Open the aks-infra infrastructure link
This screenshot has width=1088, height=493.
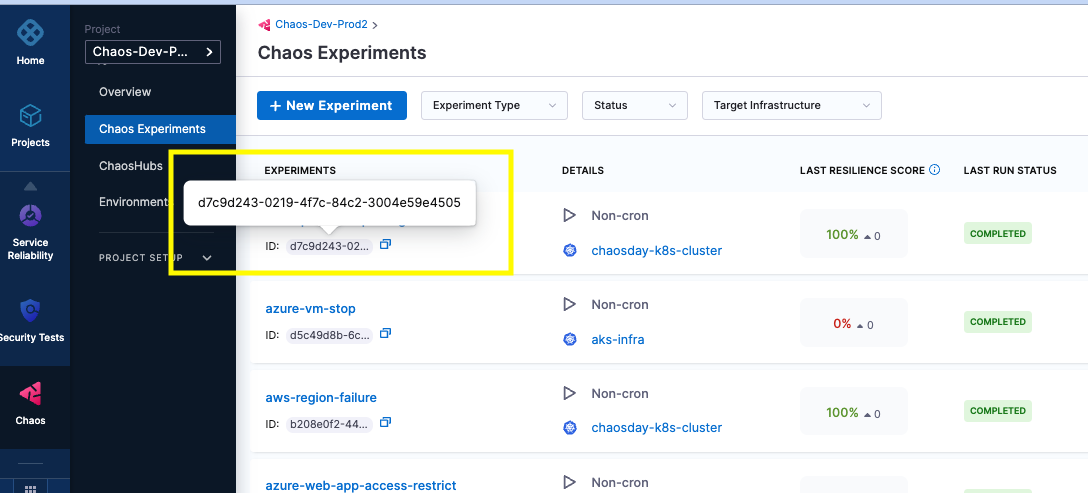click(617, 339)
